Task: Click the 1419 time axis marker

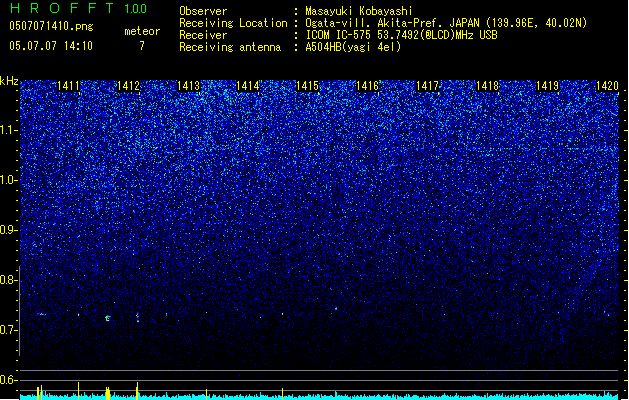Action: pyautogui.click(x=548, y=86)
